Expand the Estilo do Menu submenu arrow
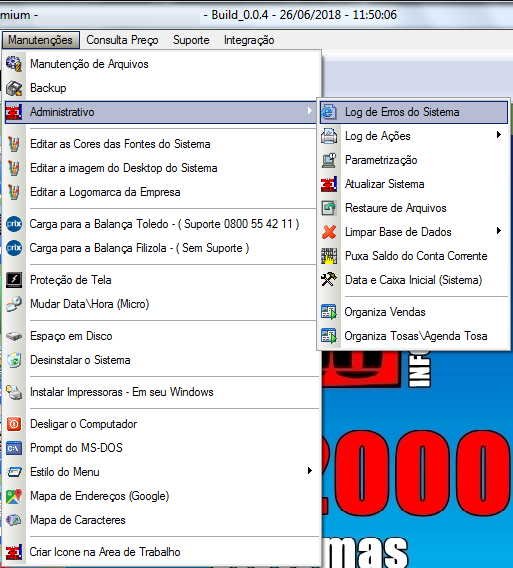This screenshot has width=513, height=568. pyautogui.click(x=310, y=471)
